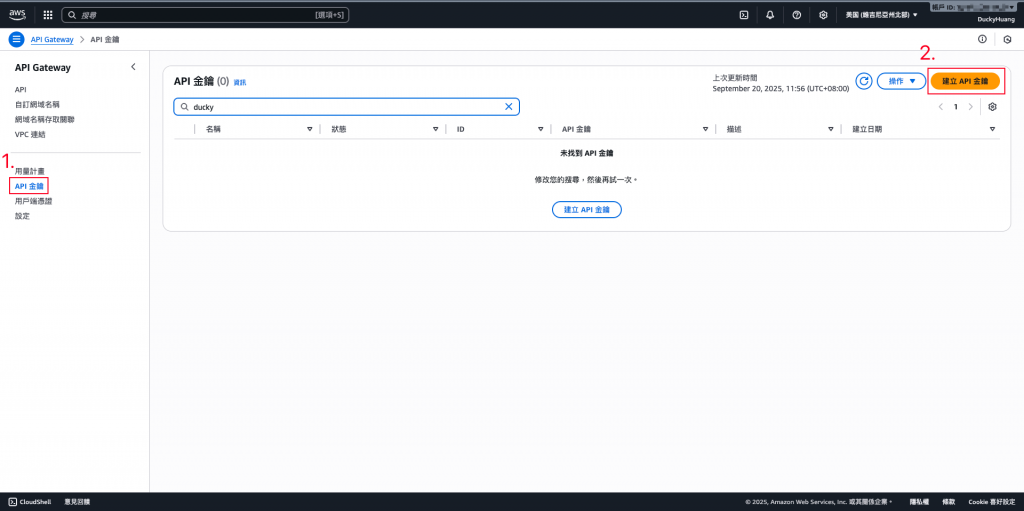Open 自訂網域名稱 in the sidebar
The image size is (1024, 511).
click(x=37, y=105)
